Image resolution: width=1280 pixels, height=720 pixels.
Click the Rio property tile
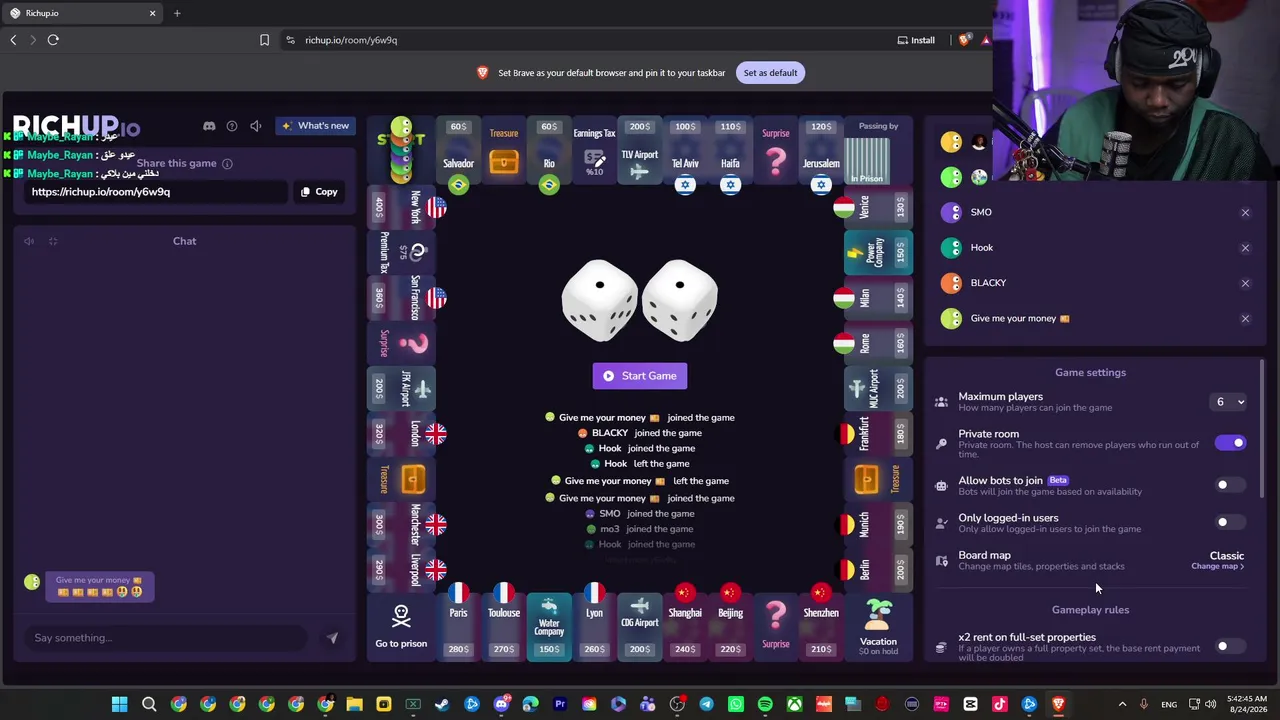point(549,153)
